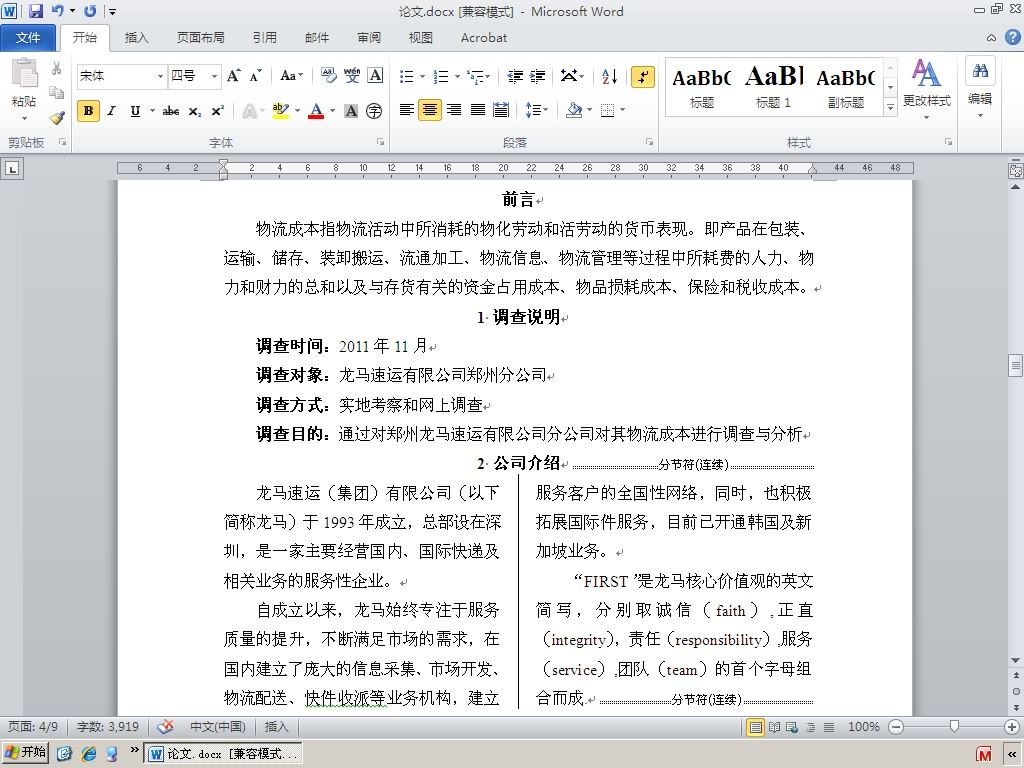Click the zoom out minus button

896,726
